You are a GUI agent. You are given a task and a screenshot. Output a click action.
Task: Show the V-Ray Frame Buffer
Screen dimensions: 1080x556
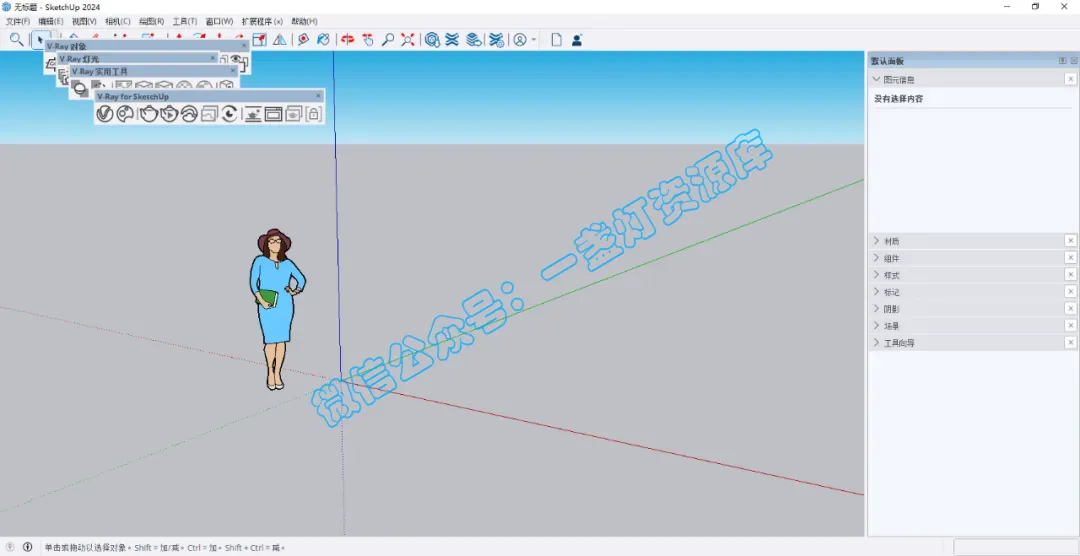253,114
